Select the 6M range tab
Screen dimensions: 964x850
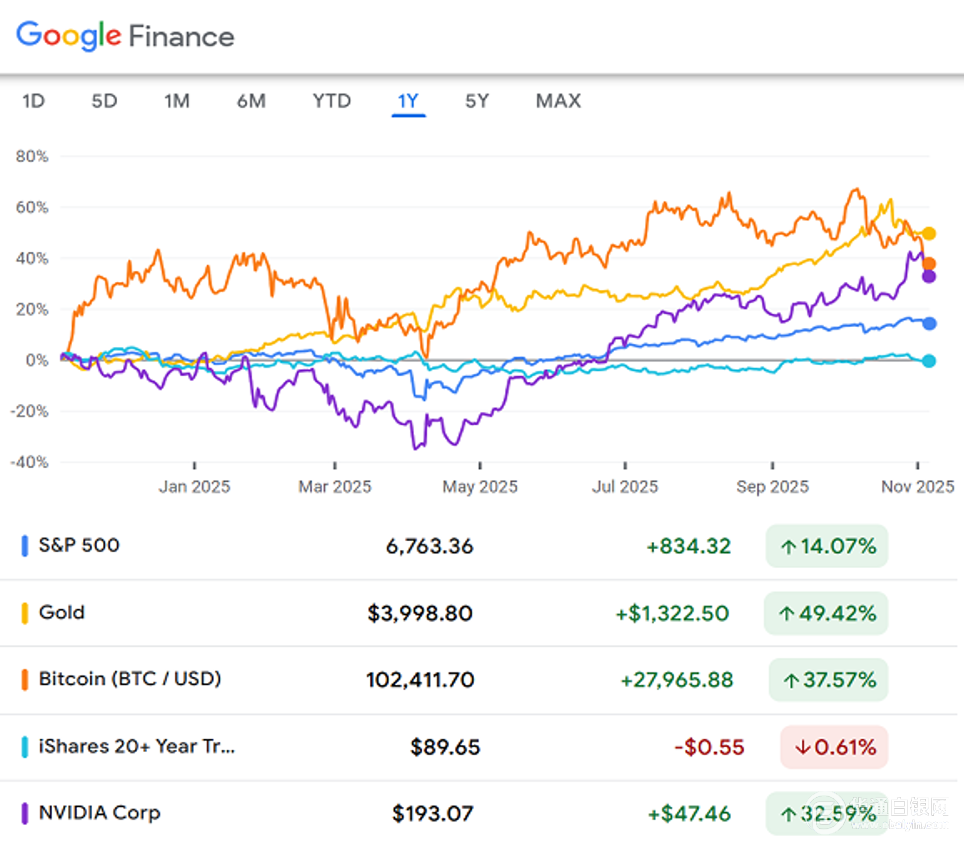coord(251,101)
